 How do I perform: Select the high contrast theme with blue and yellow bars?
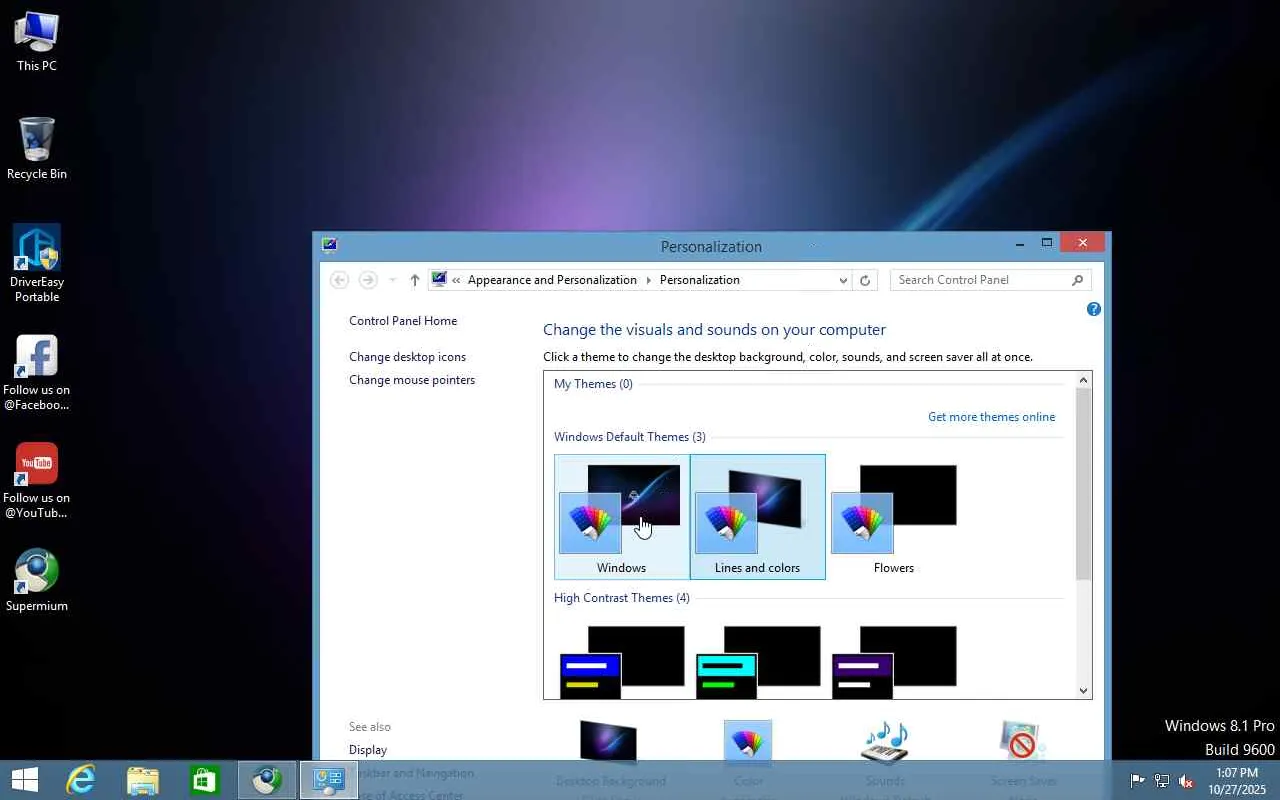point(622,660)
